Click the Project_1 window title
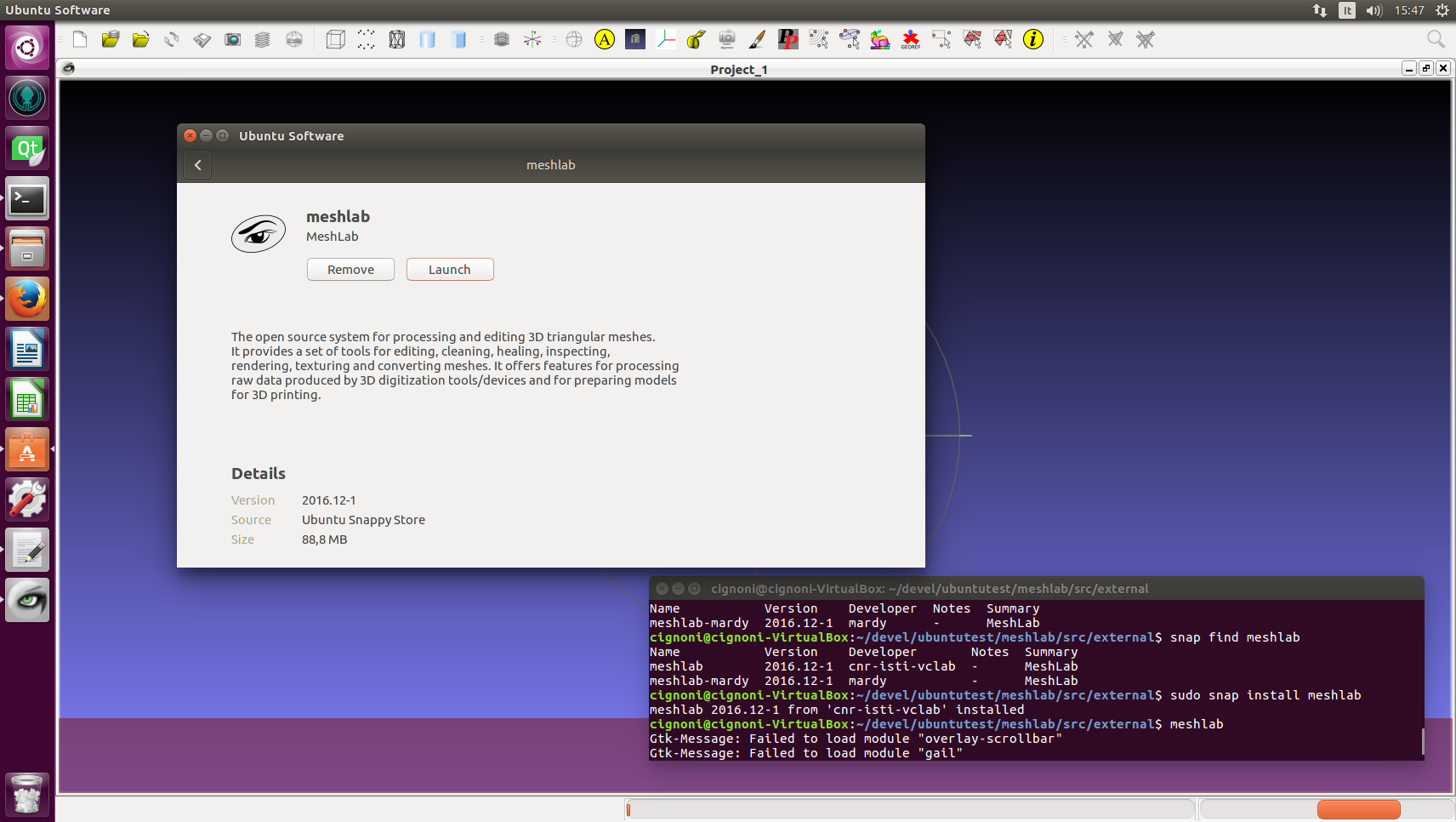Screen dimensions: 1456x822 (x=739, y=70)
